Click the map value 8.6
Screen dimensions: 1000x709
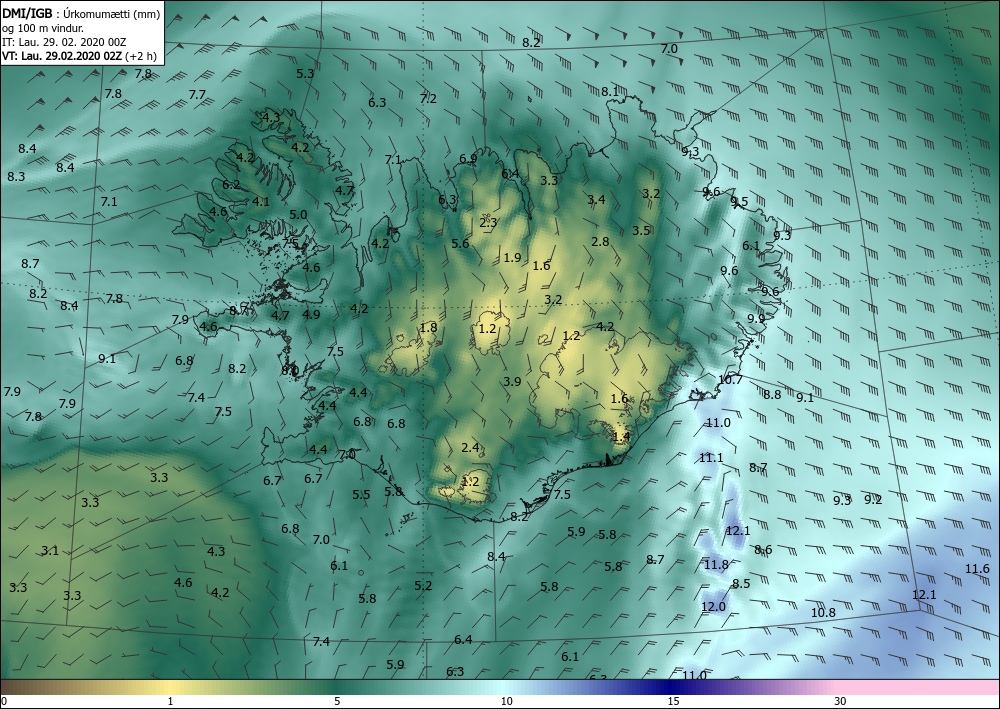coord(763,550)
